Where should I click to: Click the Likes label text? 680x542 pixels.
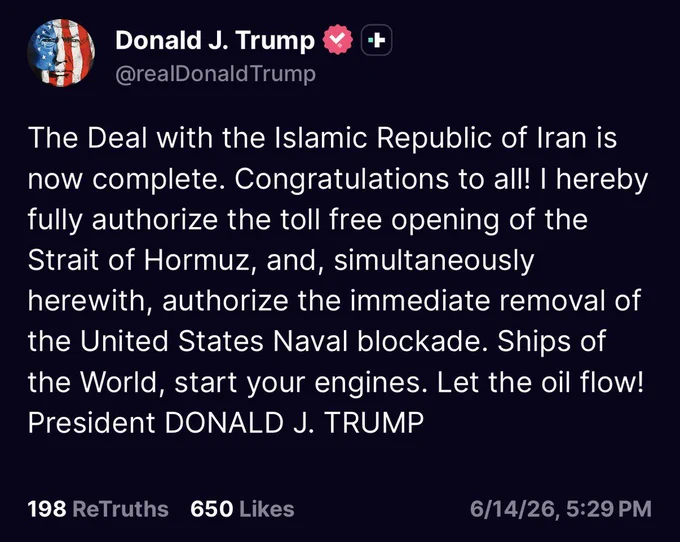(x=266, y=509)
